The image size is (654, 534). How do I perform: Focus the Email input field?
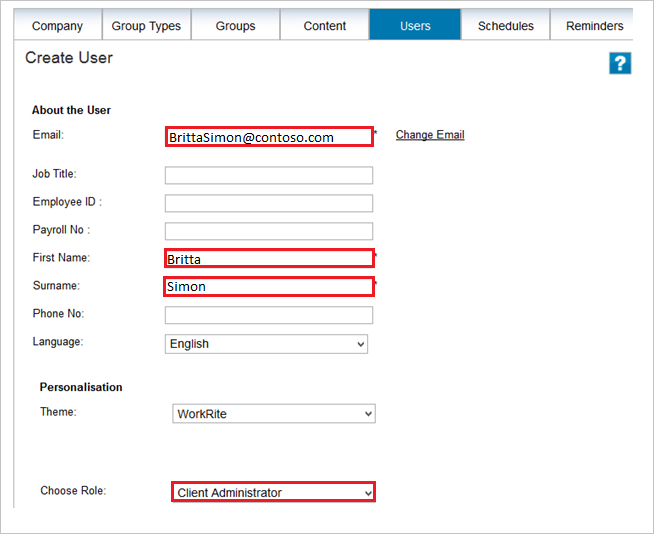point(269,137)
